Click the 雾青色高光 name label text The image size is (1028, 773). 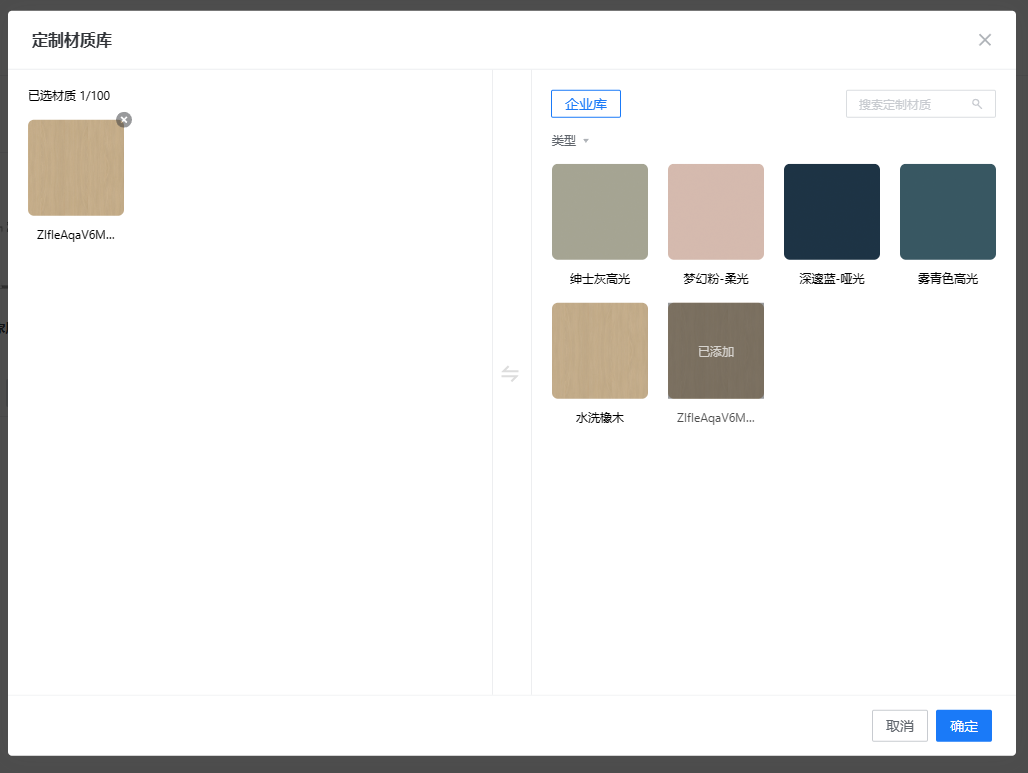click(948, 279)
